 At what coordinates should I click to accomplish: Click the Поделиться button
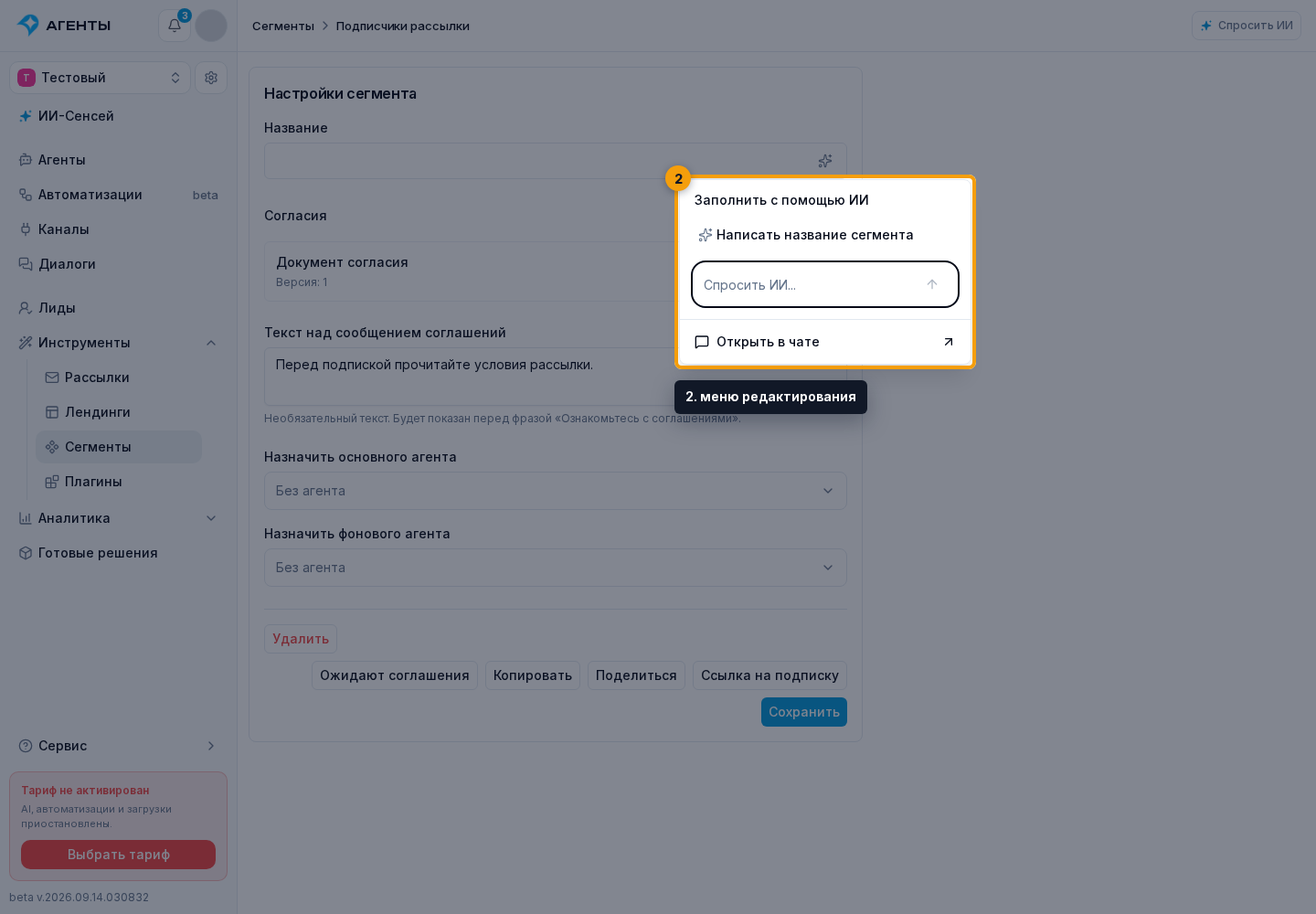(x=636, y=675)
